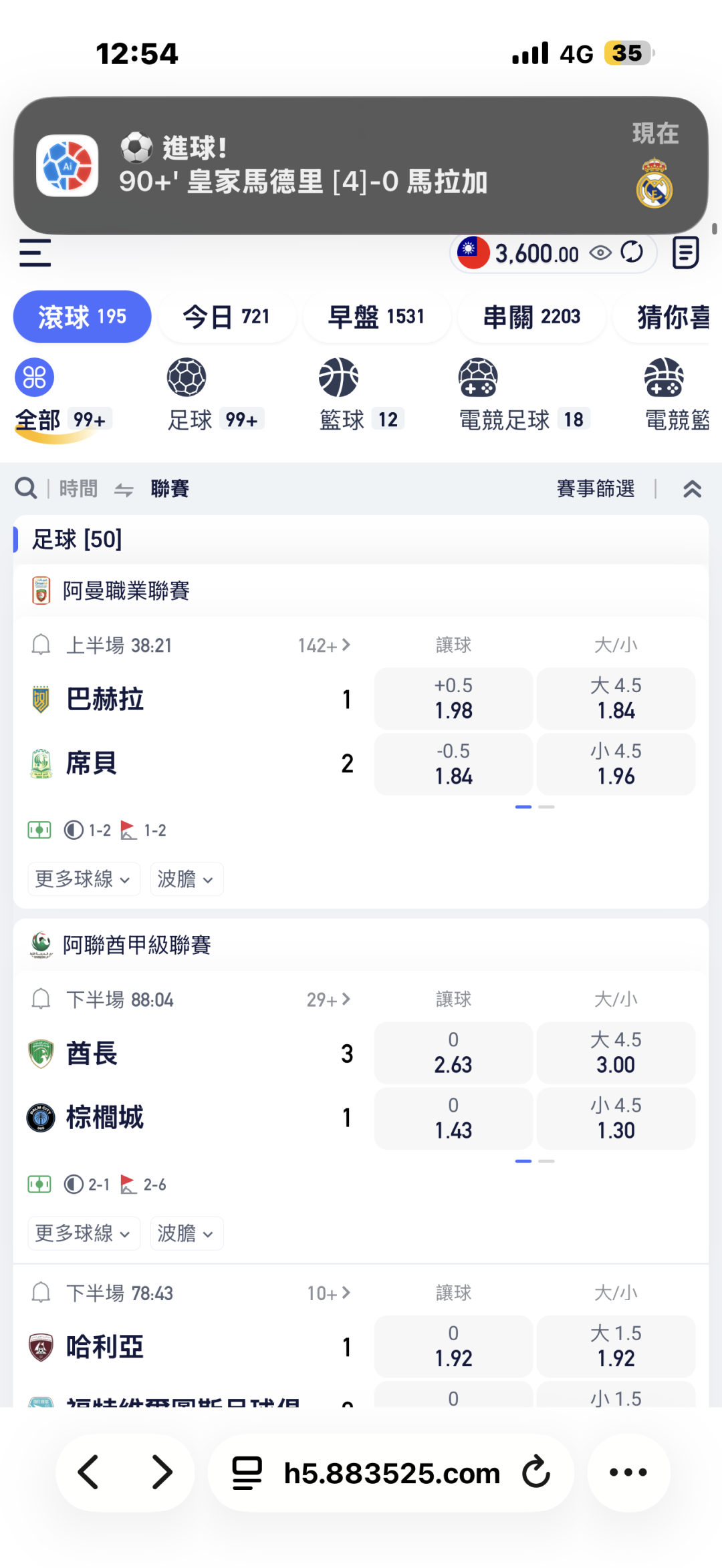The height and width of the screenshot is (1568, 722).
Task: Reload the page in browser bar
Action: point(536,1473)
